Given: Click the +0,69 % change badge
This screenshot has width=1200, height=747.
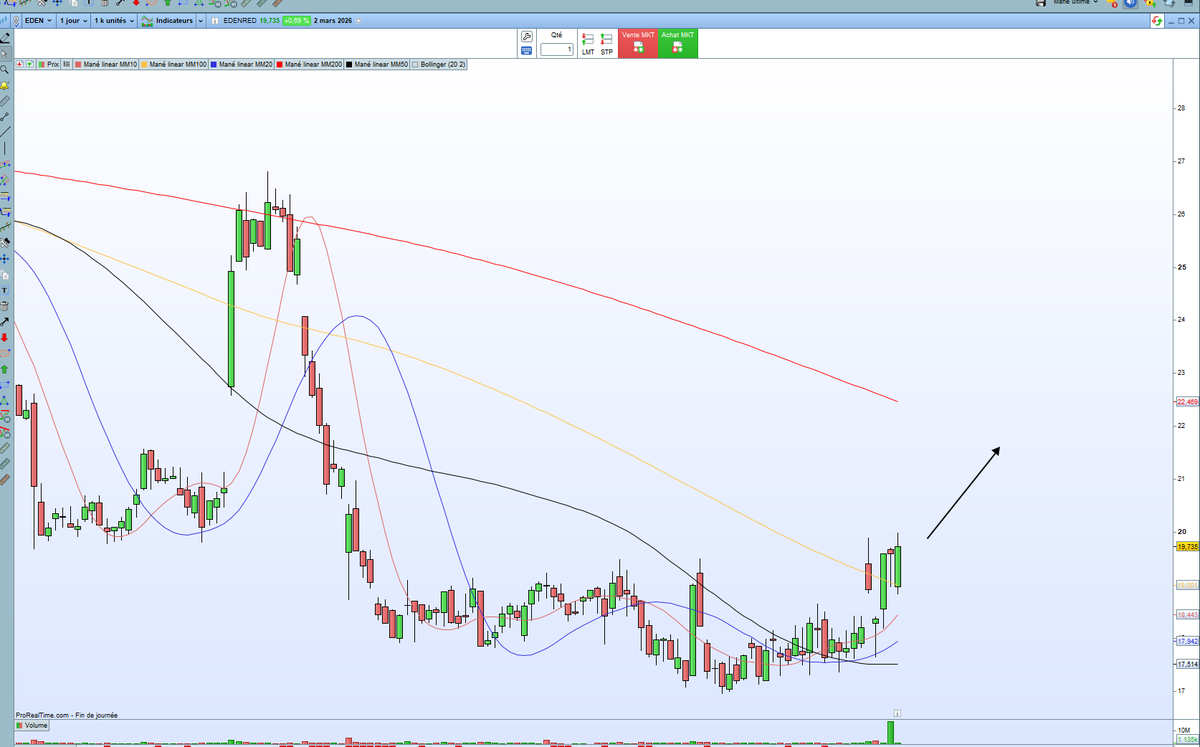Looking at the screenshot, I should (296, 20).
